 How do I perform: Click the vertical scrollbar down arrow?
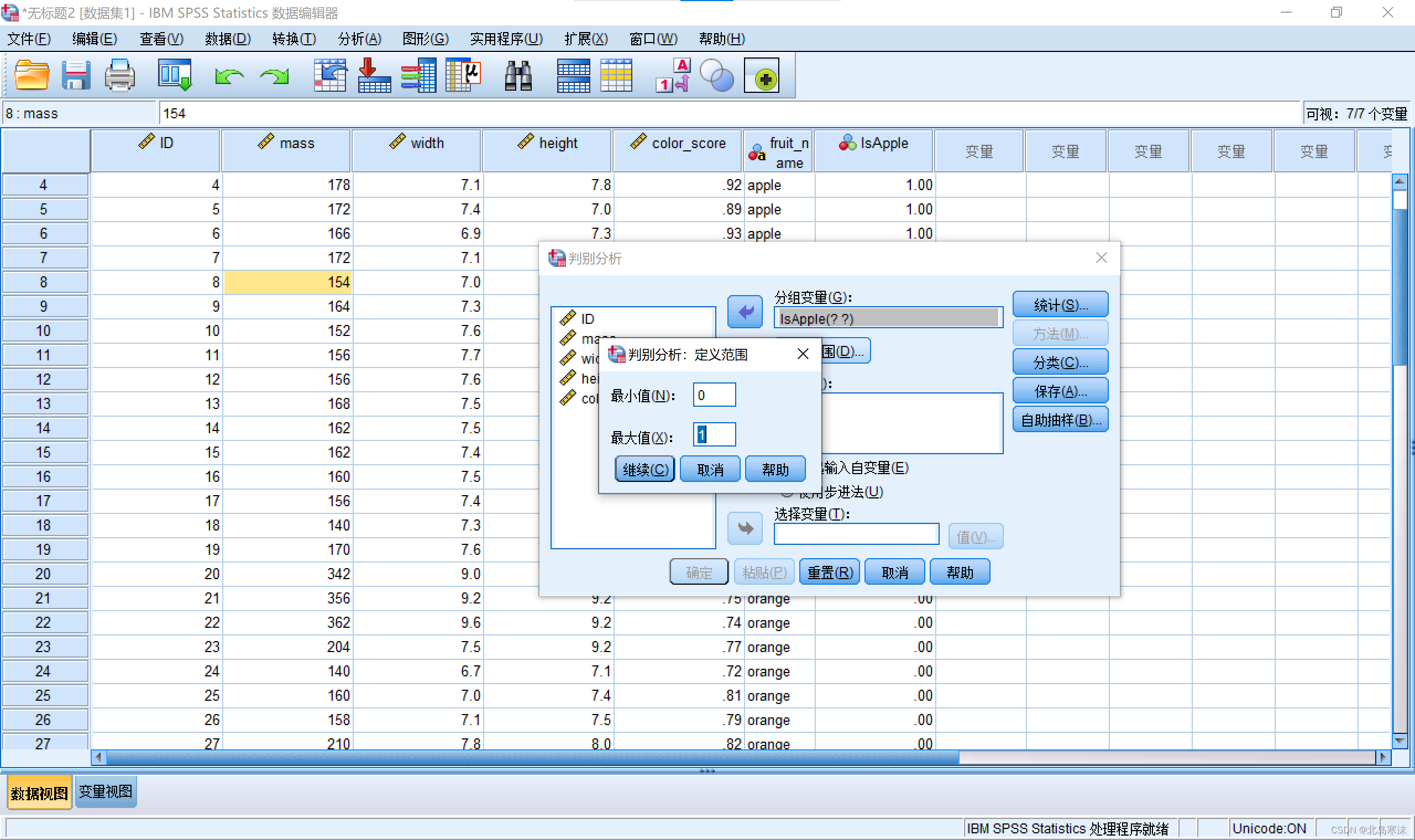[1399, 741]
